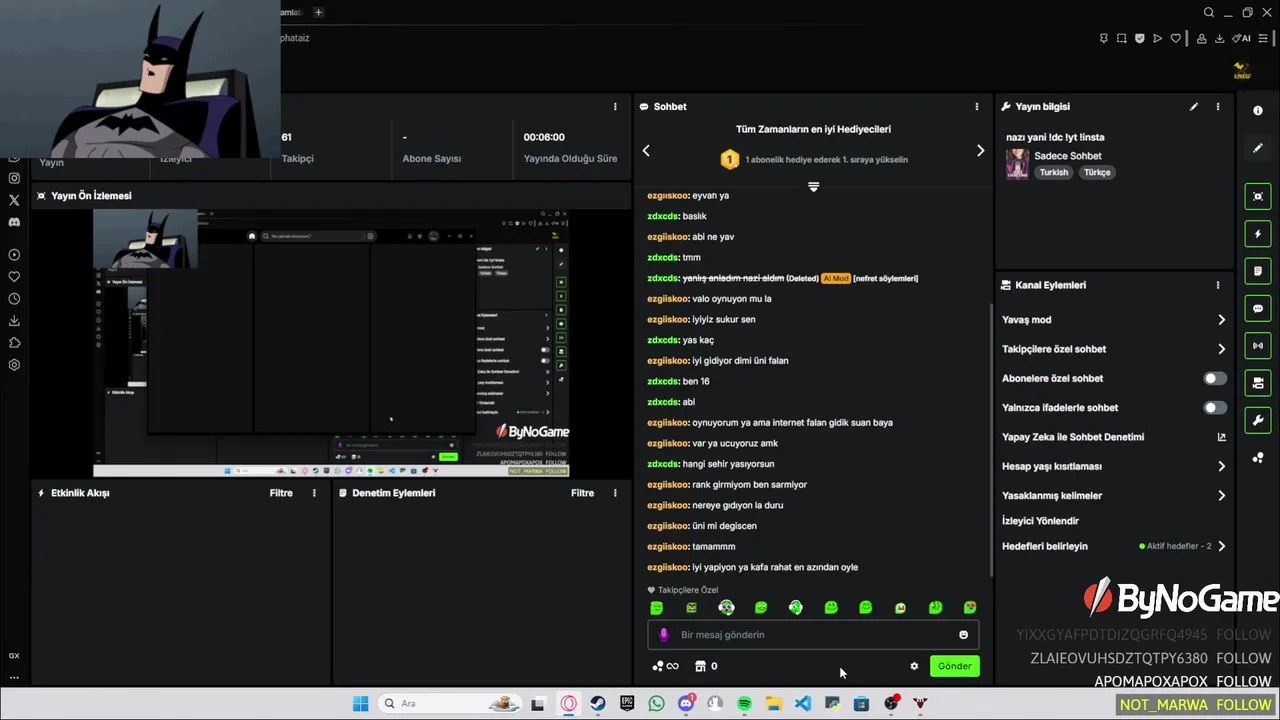This screenshot has height=720, width=1280.
Task: Open Kanal Eylemleri panel three-dot menu
Action: (1218, 285)
